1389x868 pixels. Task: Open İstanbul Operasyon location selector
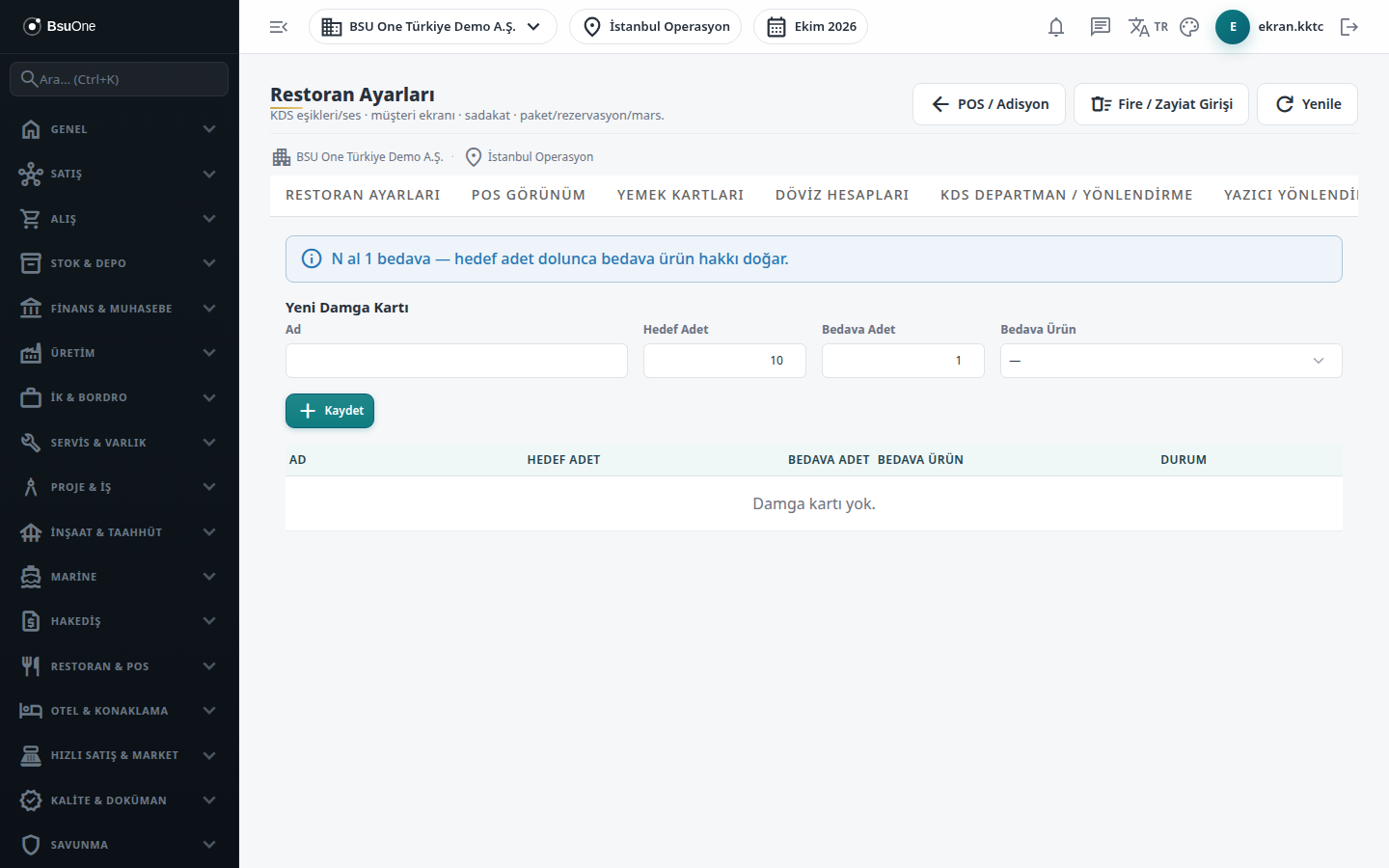655,27
